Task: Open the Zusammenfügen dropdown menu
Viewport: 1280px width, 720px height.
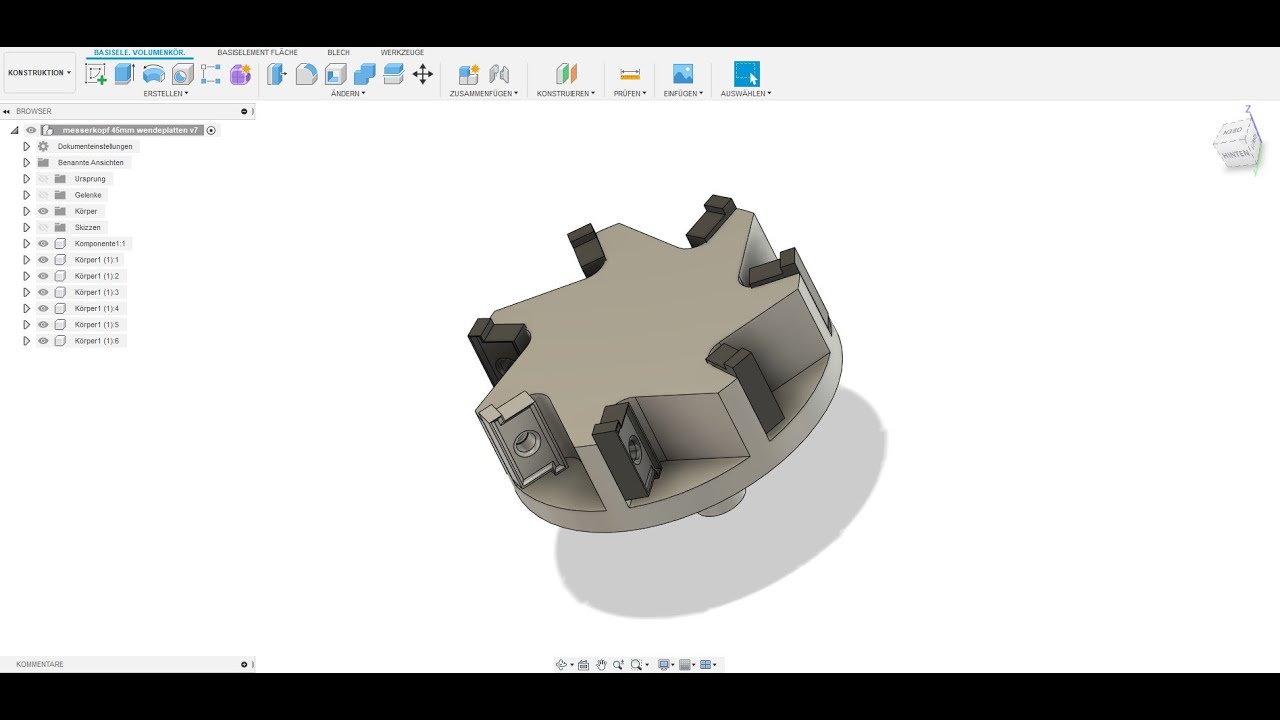Action: coord(484,93)
